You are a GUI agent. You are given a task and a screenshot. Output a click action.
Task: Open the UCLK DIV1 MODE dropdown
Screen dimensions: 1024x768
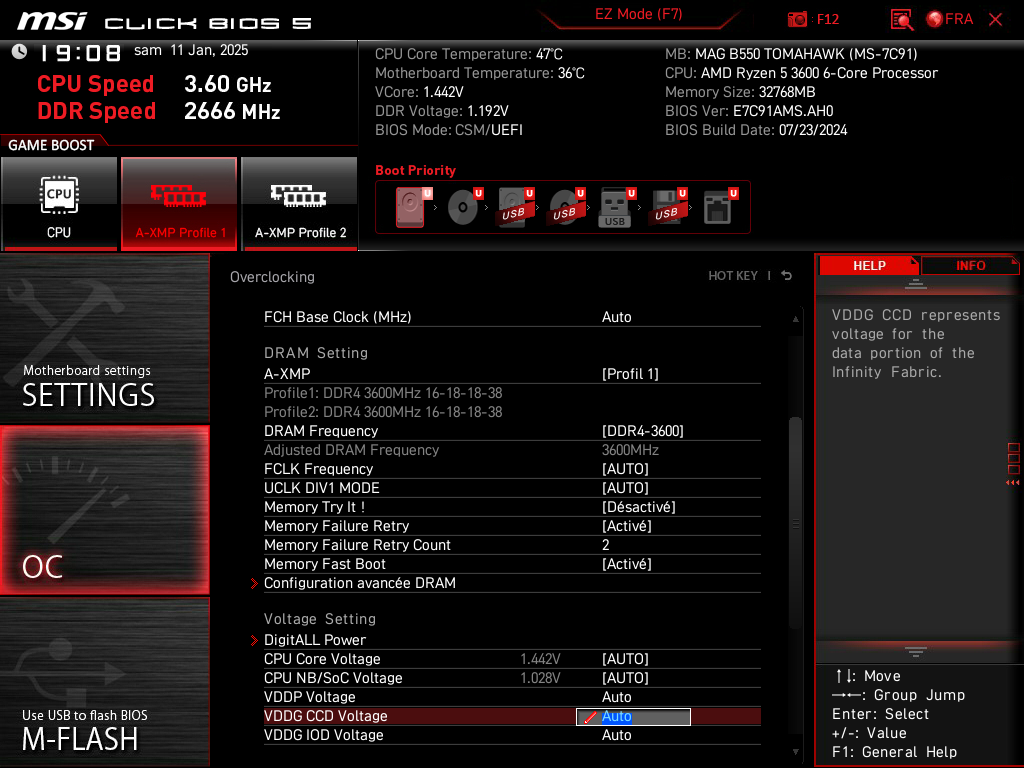pos(625,488)
